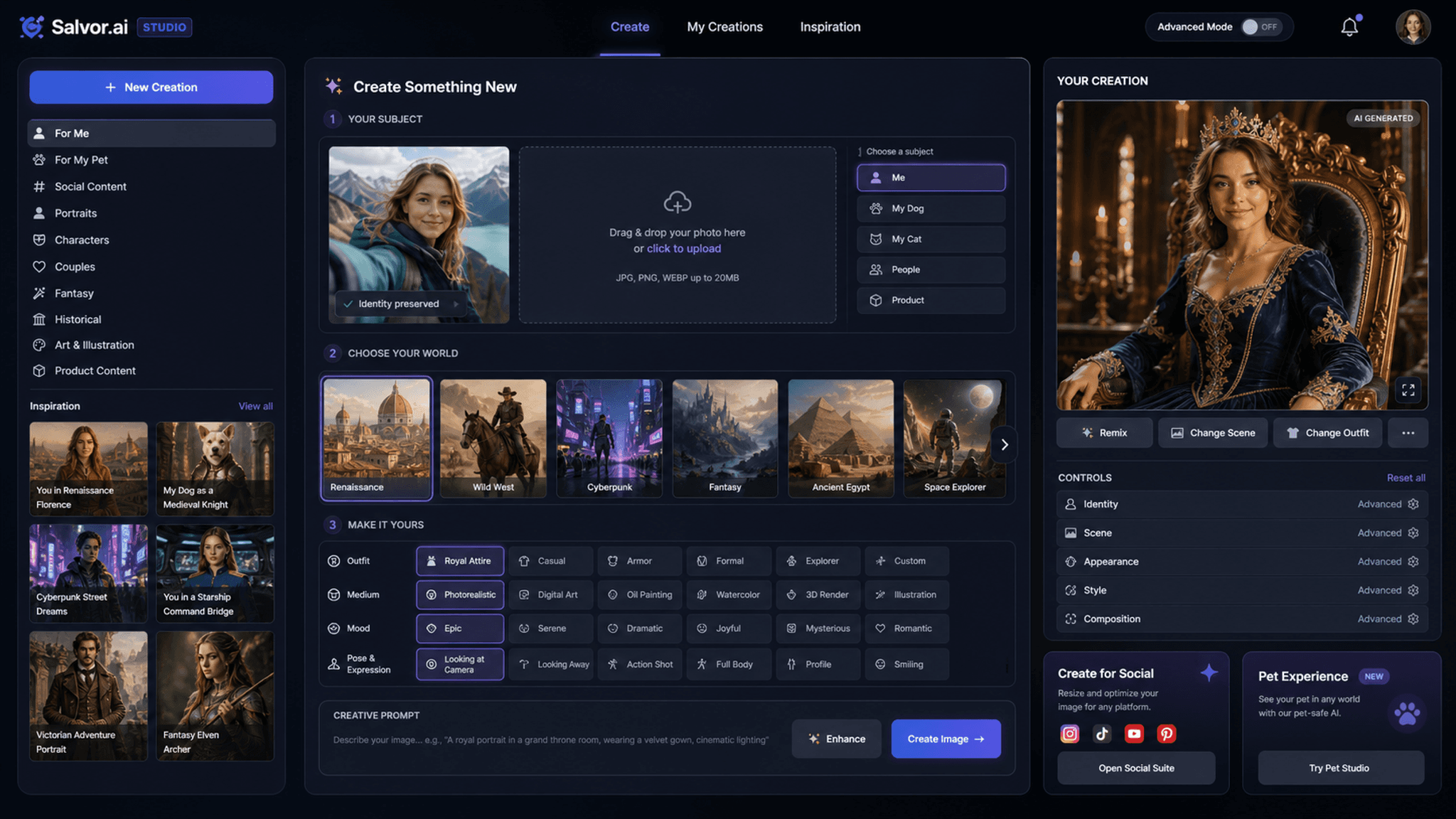Screen dimensions: 1456x819
Task: Click the click to upload link
Action: pos(683,248)
